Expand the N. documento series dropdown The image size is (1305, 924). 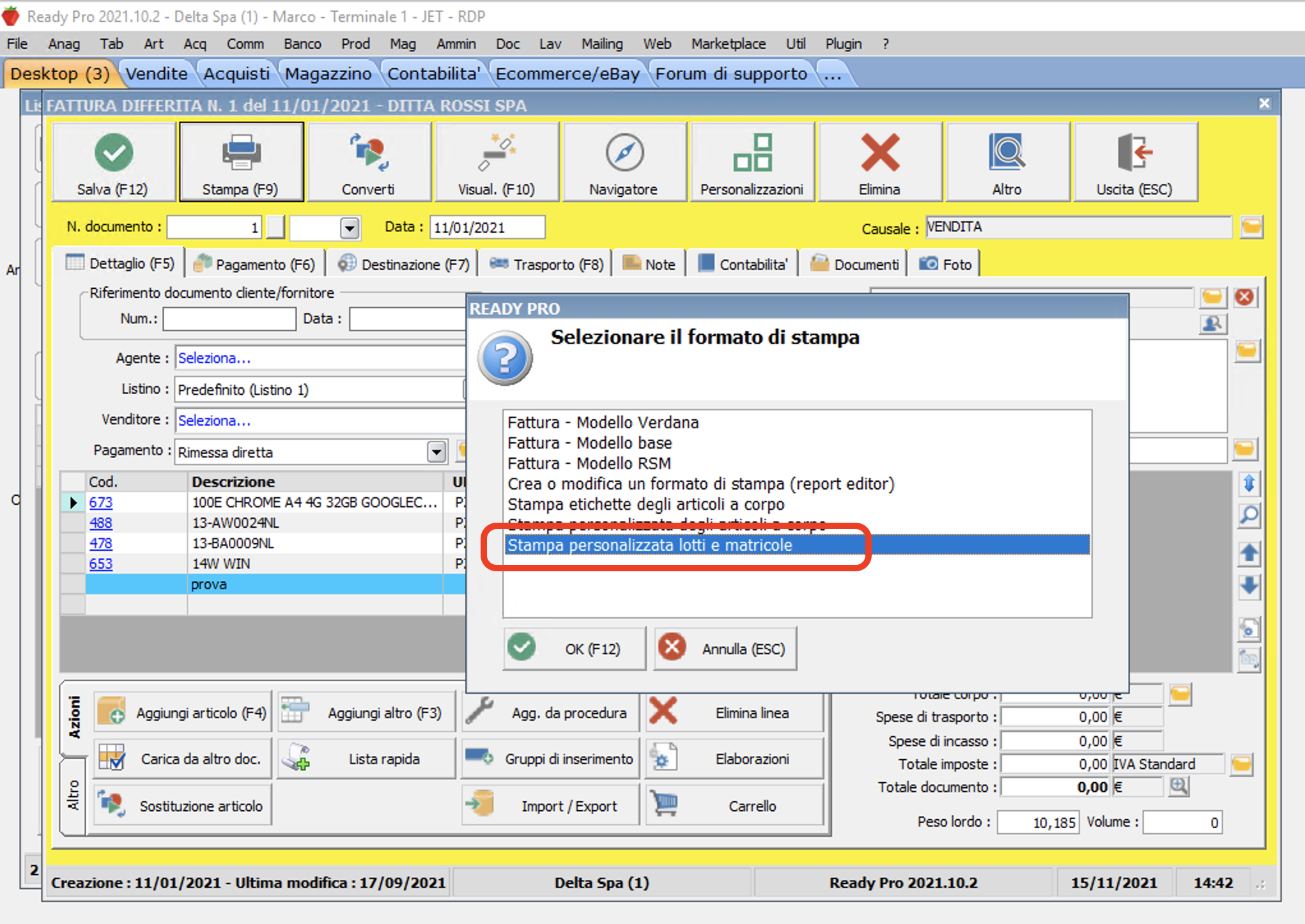350,228
